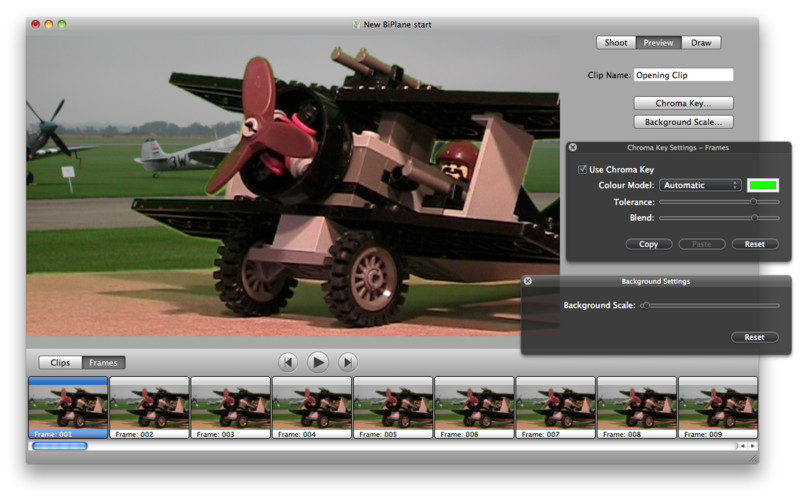
Task: Toggle the Use Chroma Key checkbox
Action: coord(582,169)
